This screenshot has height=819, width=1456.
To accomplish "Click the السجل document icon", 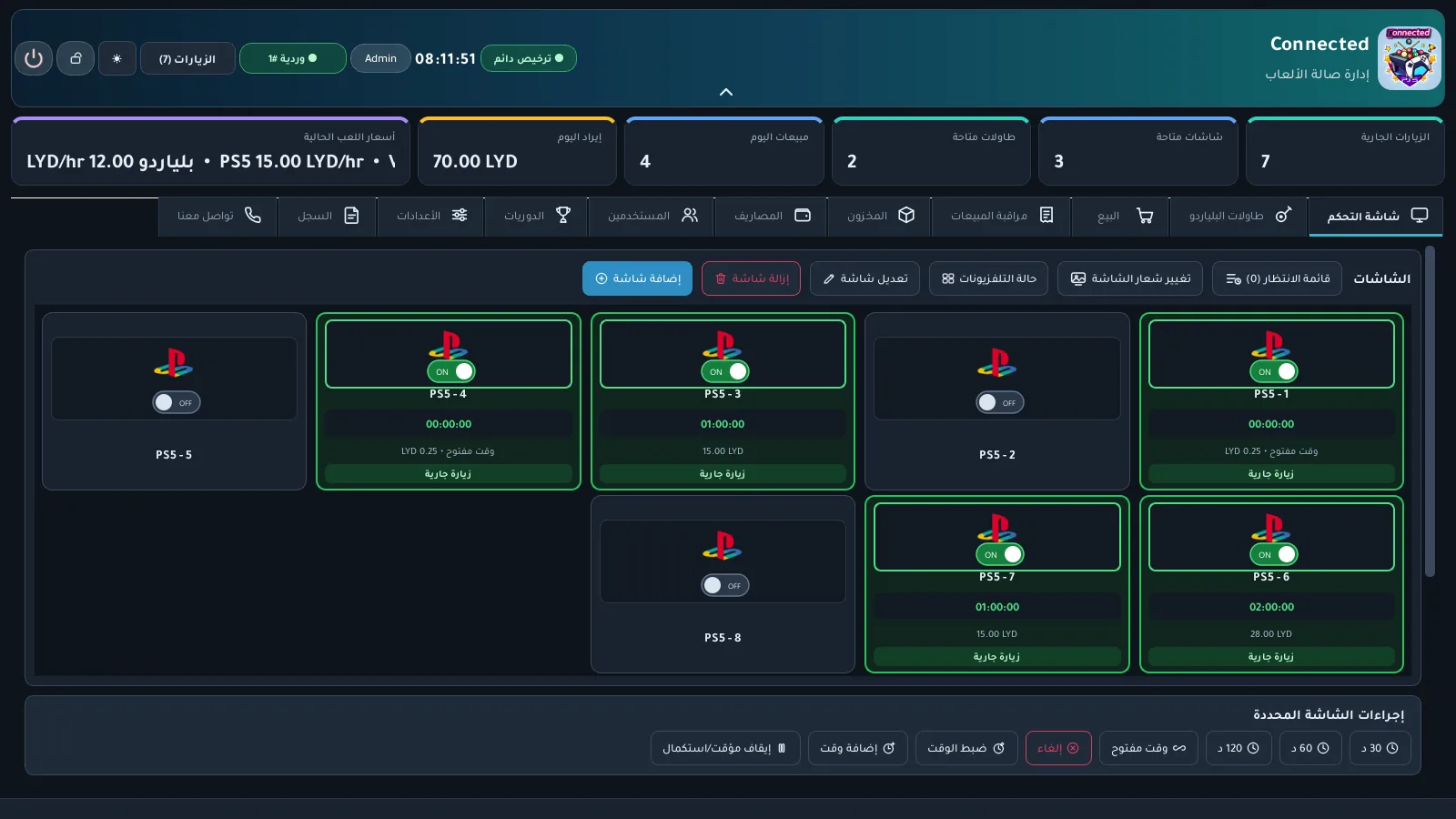I will coord(351,215).
